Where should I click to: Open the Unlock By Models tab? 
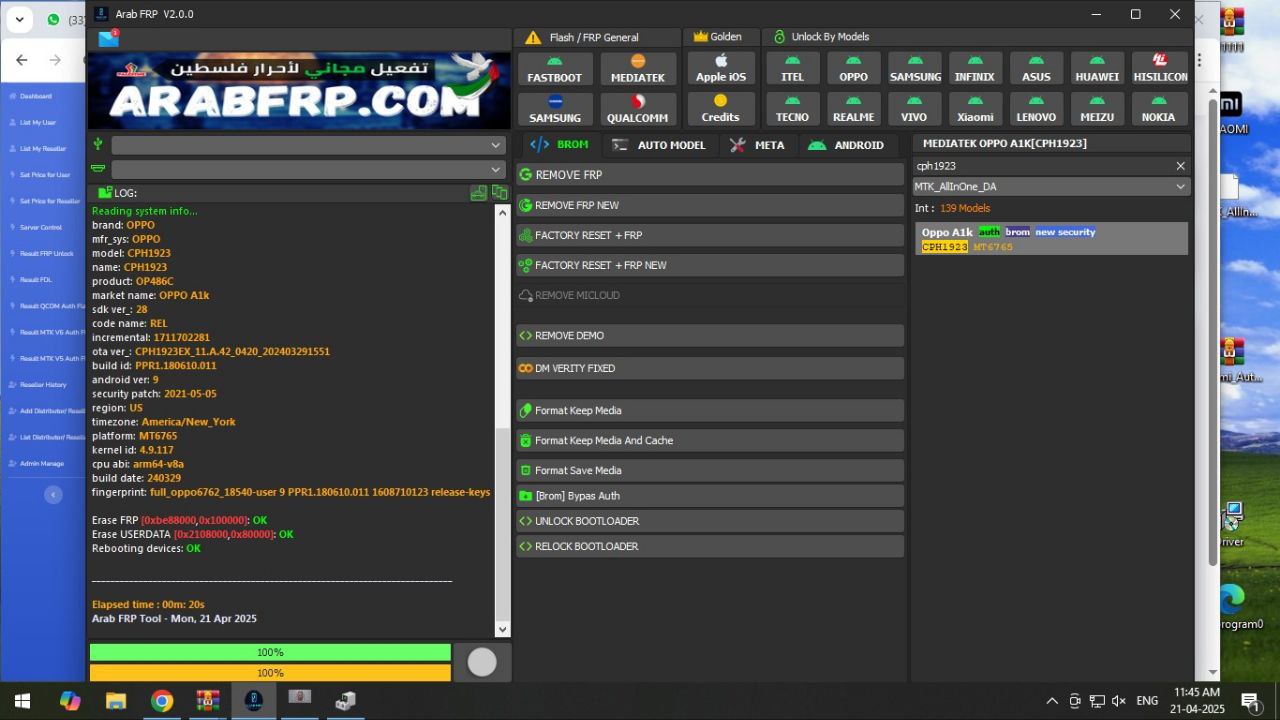click(821, 37)
